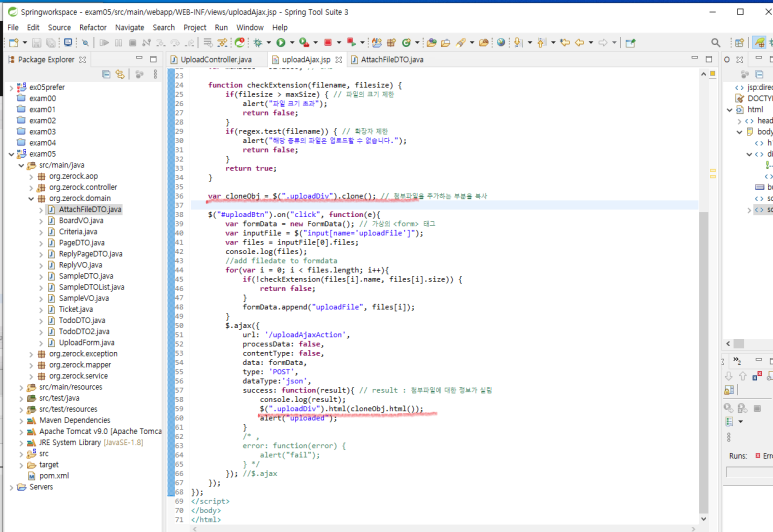
Task: Click the editor scroll down arrow
Action: [x=703, y=519]
